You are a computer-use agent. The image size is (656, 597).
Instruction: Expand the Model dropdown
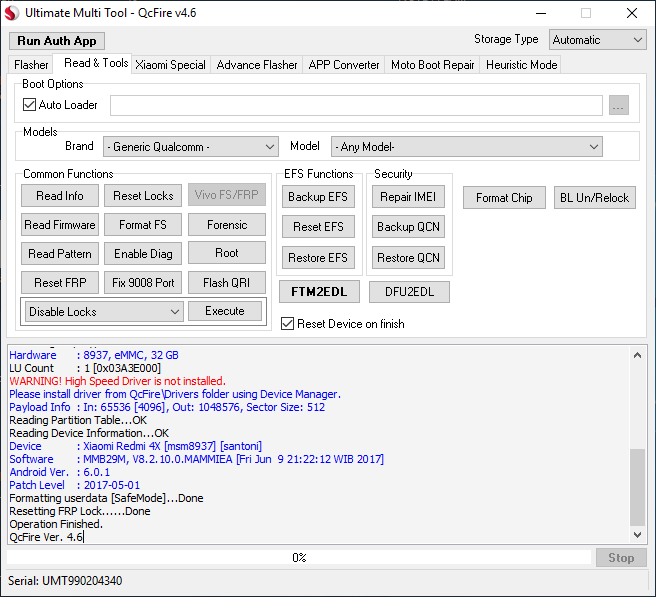click(466, 146)
